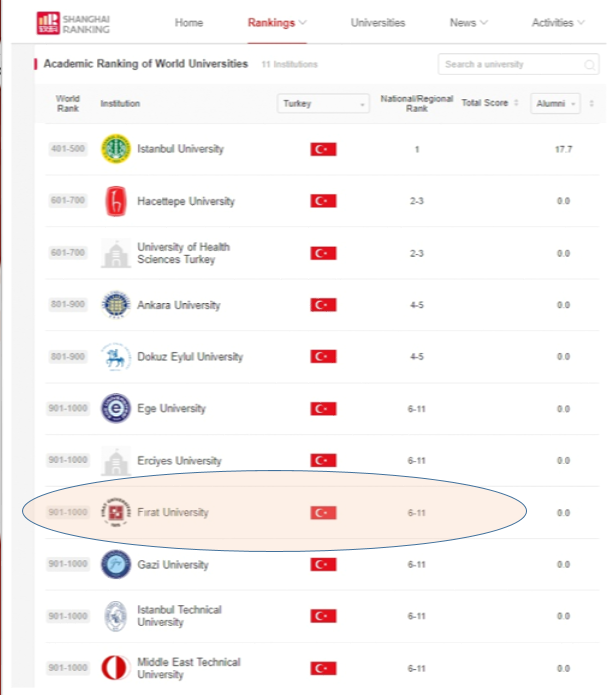This screenshot has height=695, width=614.
Task: Click Turkey flag in Istanbul Technical row
Action: [x=323, y=616]
